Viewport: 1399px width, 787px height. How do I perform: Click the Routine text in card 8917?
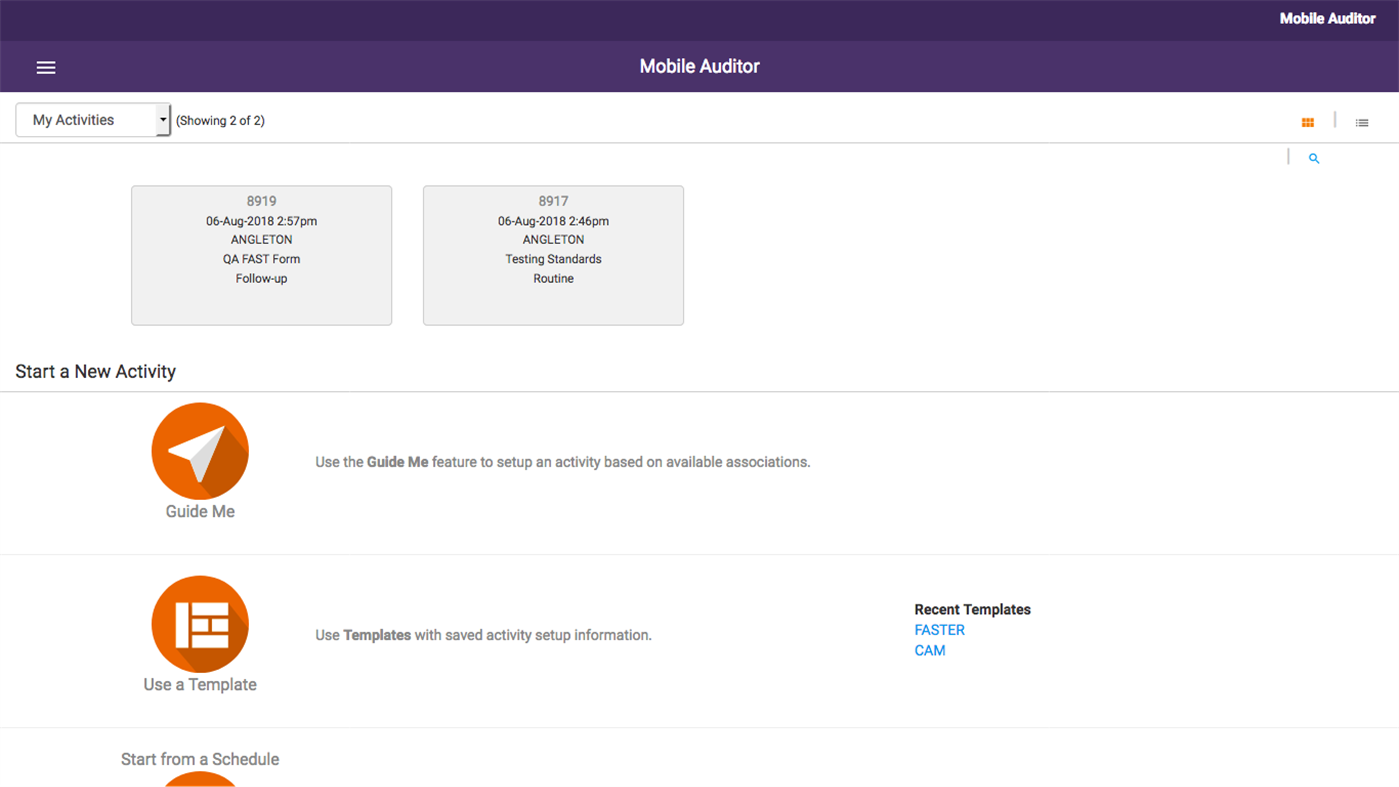coord(553,279)
